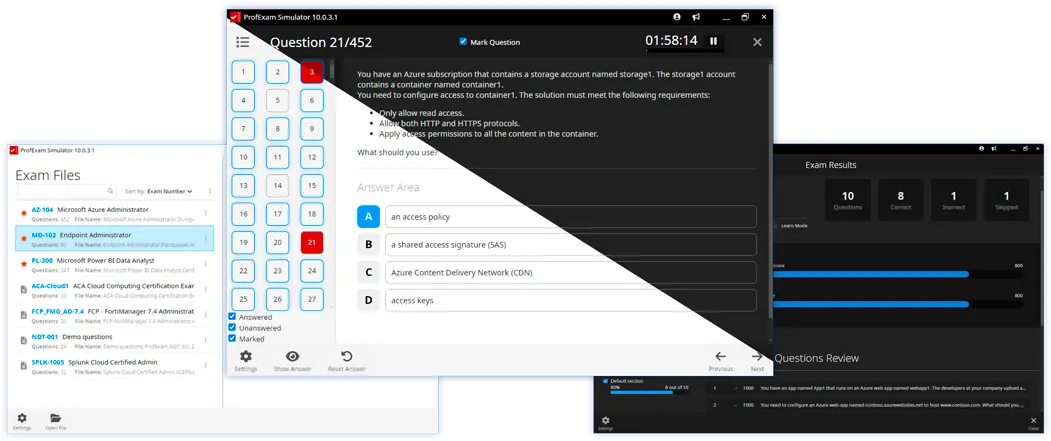This screenshot has height=441, width=1051.
Task: Click the Show Answer eye icon
Action: coord(292,357)
